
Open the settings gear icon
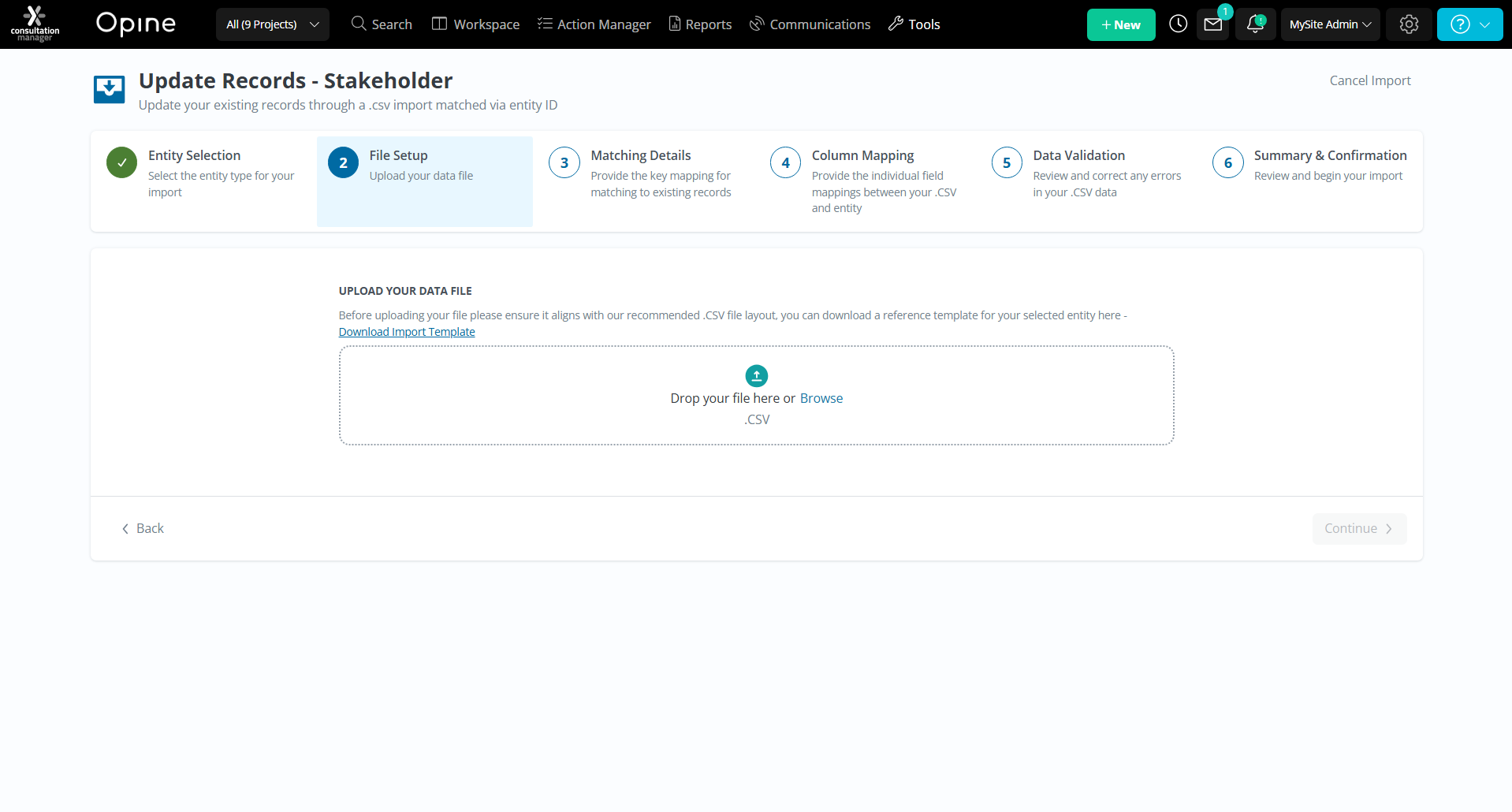pyautogui.click(x=1409, y=24)
